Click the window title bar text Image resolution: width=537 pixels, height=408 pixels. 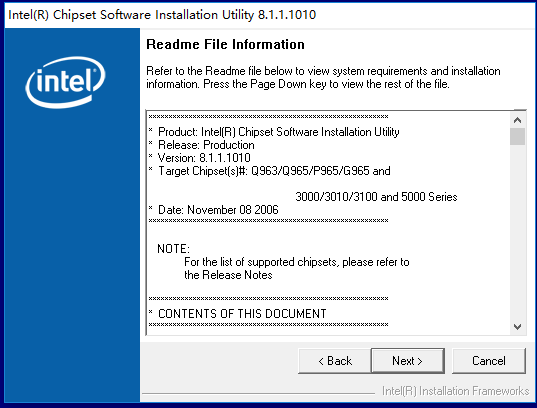162,15
